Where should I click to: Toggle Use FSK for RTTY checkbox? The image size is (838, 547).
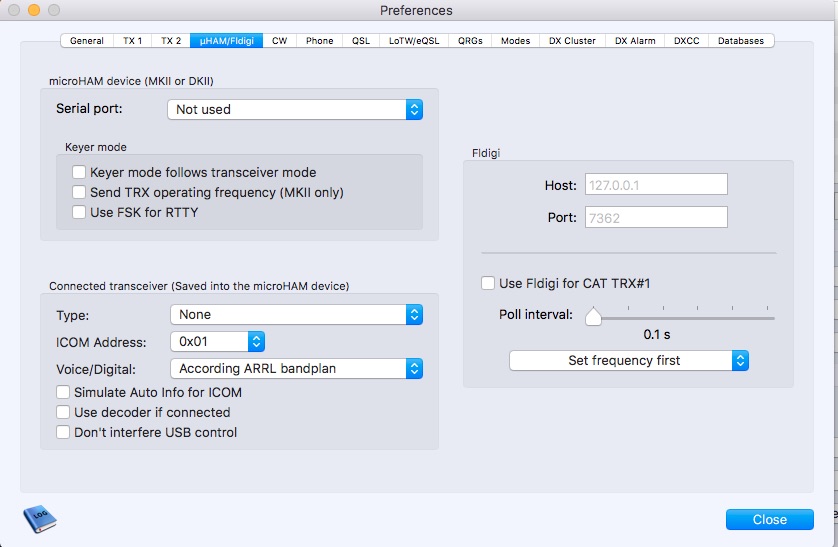[x=80, y=212]
